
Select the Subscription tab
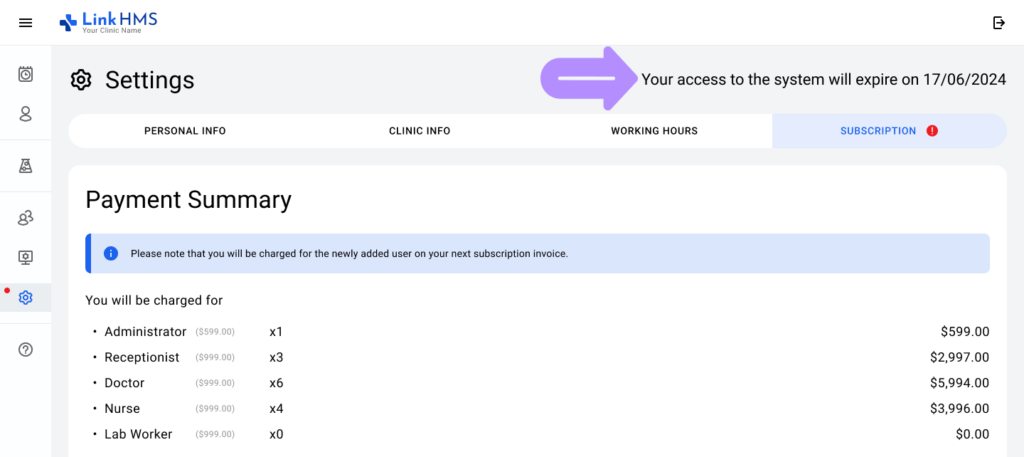click(x=889, y=131)
